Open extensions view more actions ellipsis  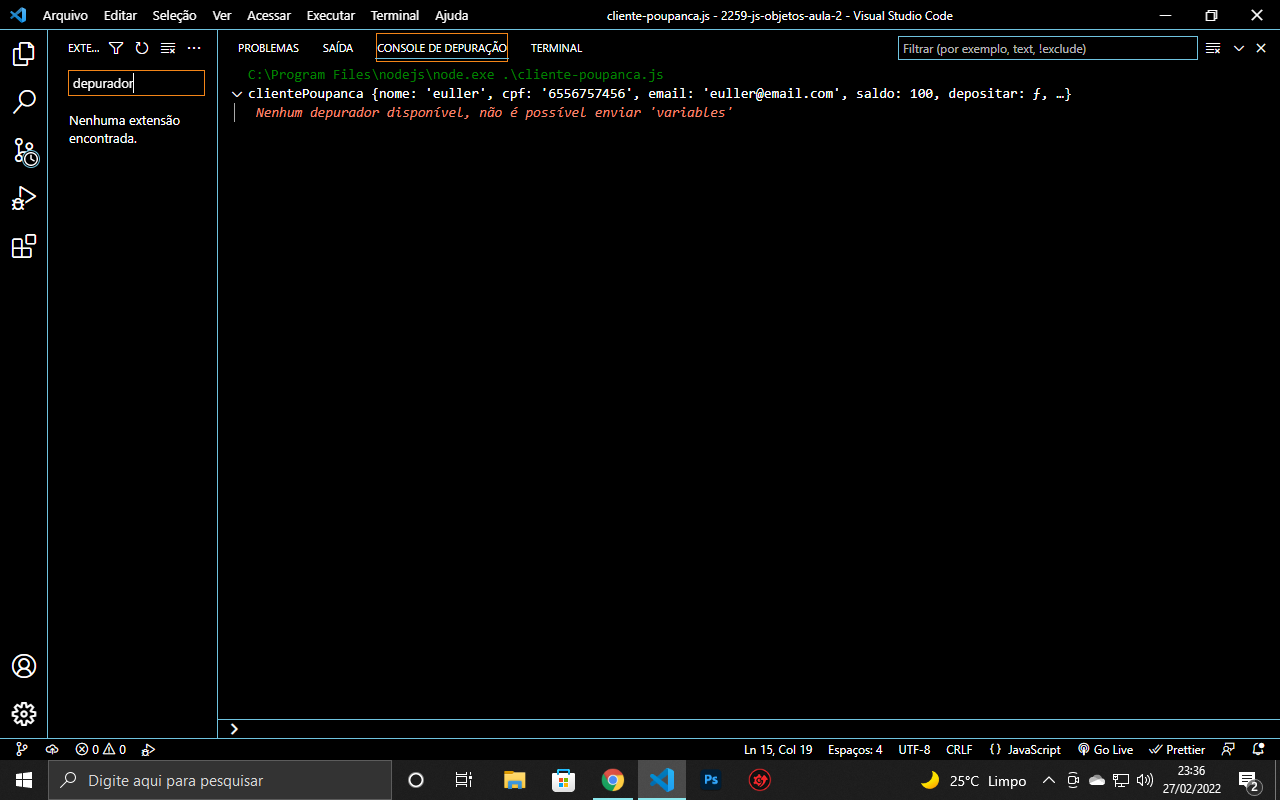[194, 48]
